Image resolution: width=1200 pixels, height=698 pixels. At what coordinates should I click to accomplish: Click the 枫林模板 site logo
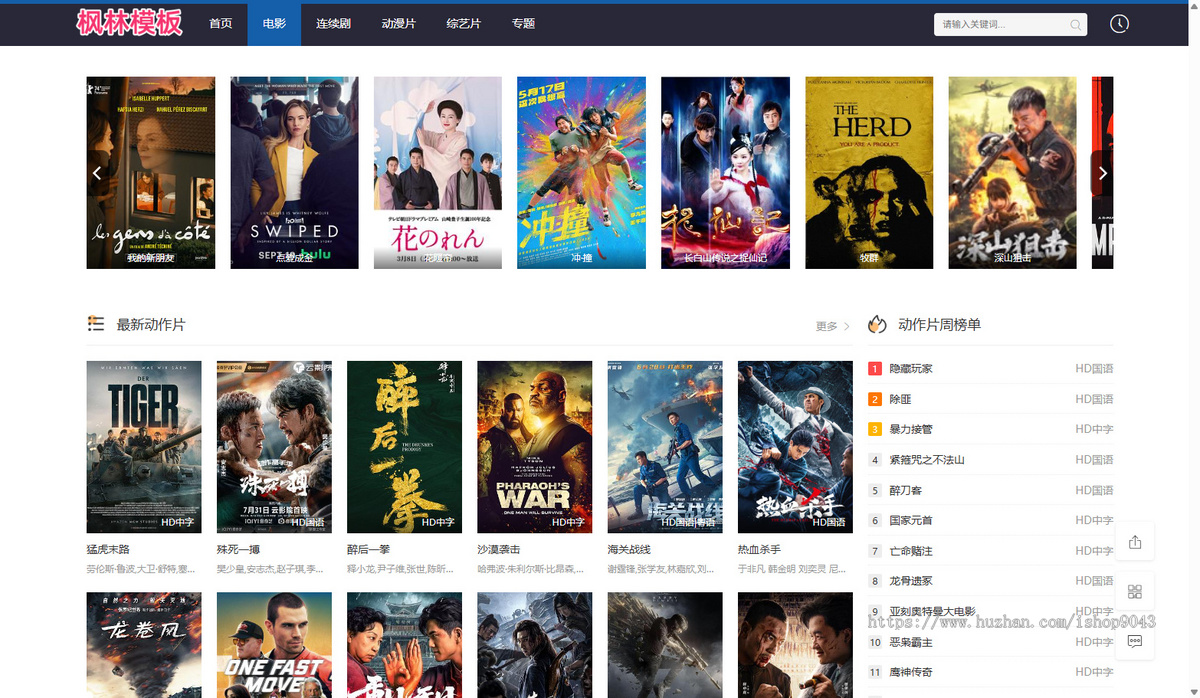pyautogui.click(x=130, y=23)
